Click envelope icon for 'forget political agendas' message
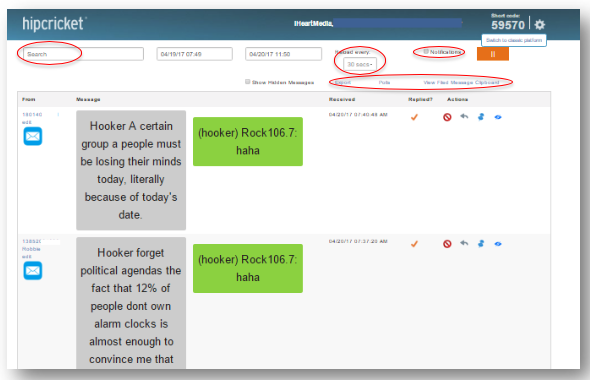Screen dimensions: 590x380 (x=33, y=271)
